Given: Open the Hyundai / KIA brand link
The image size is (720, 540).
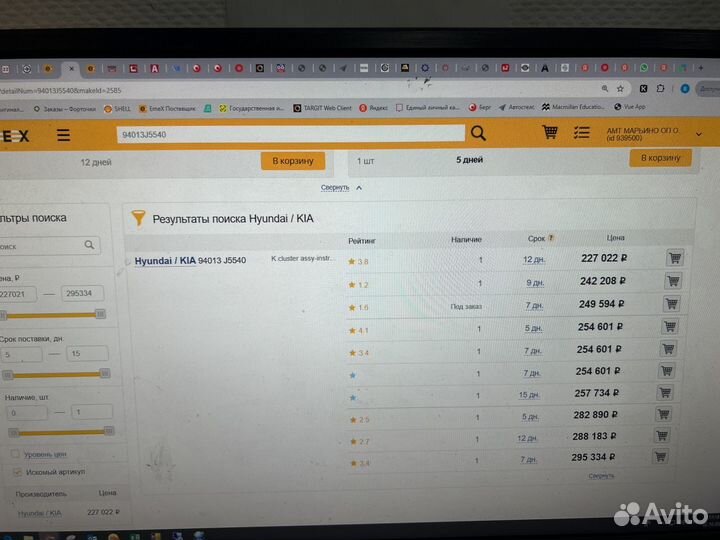Looking at the screenshot, I should 165,261.
